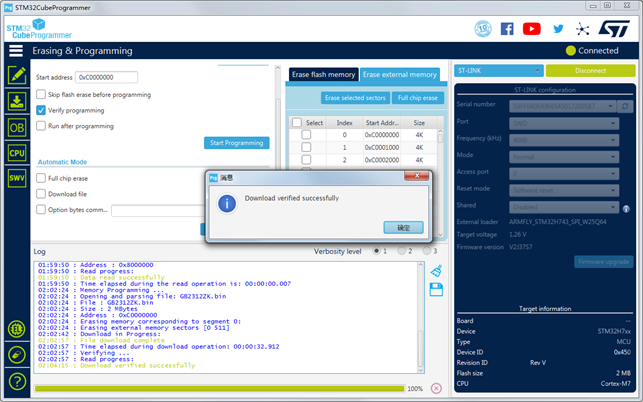
Task: Open Access port dropdown
Action: [x=564, y=174]
